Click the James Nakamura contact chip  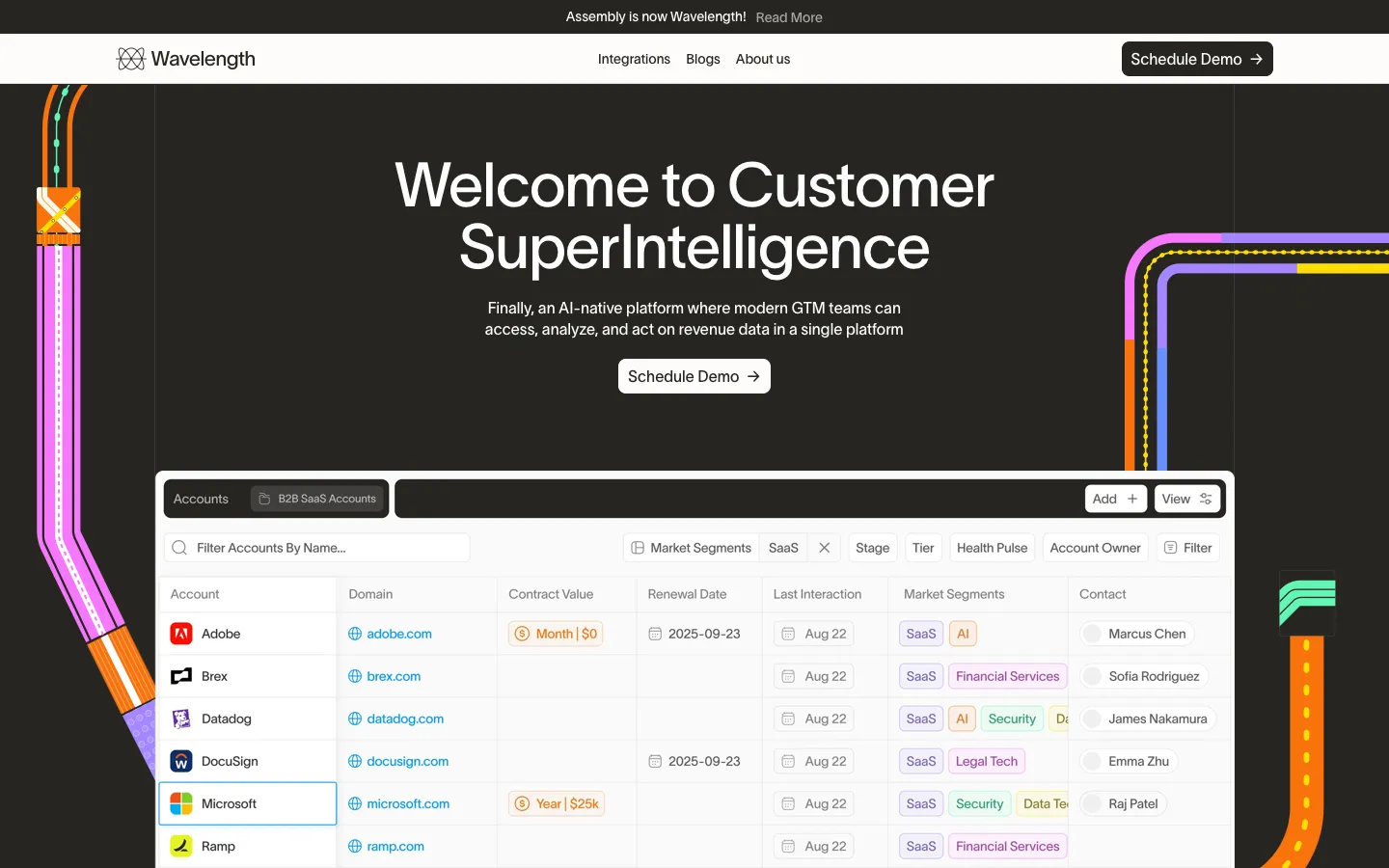[1147, 719]
